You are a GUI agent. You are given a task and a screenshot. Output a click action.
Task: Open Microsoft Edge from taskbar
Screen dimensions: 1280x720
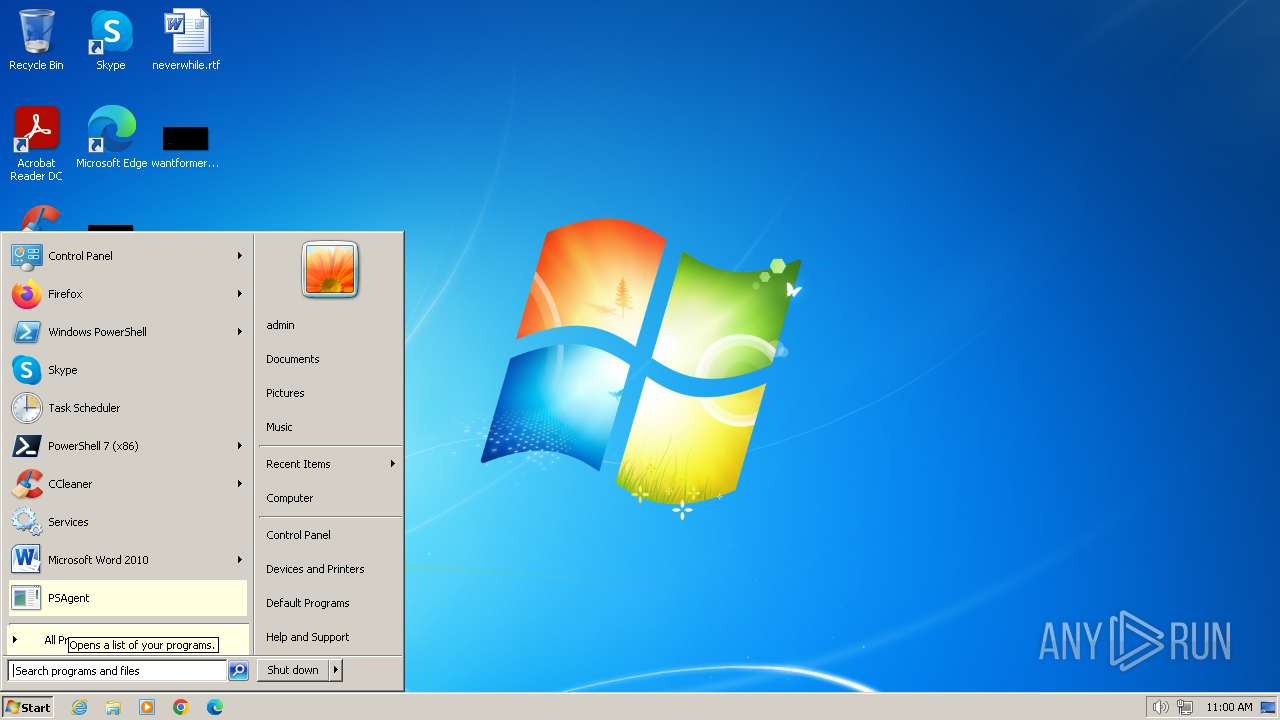(x=215, y=707)
